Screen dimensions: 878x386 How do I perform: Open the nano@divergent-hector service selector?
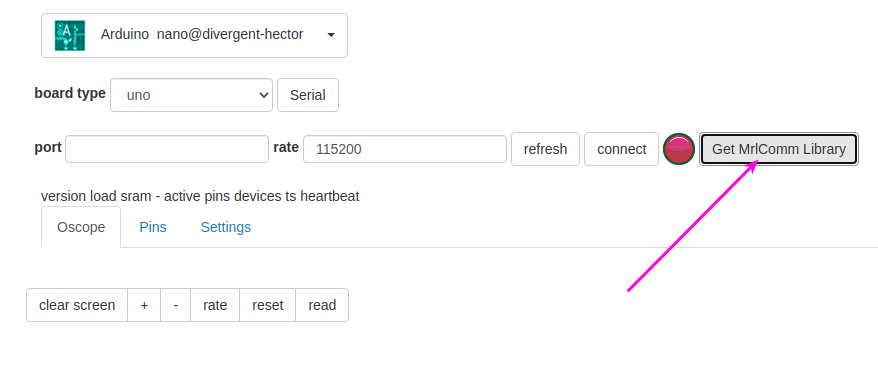coord(194,35)
